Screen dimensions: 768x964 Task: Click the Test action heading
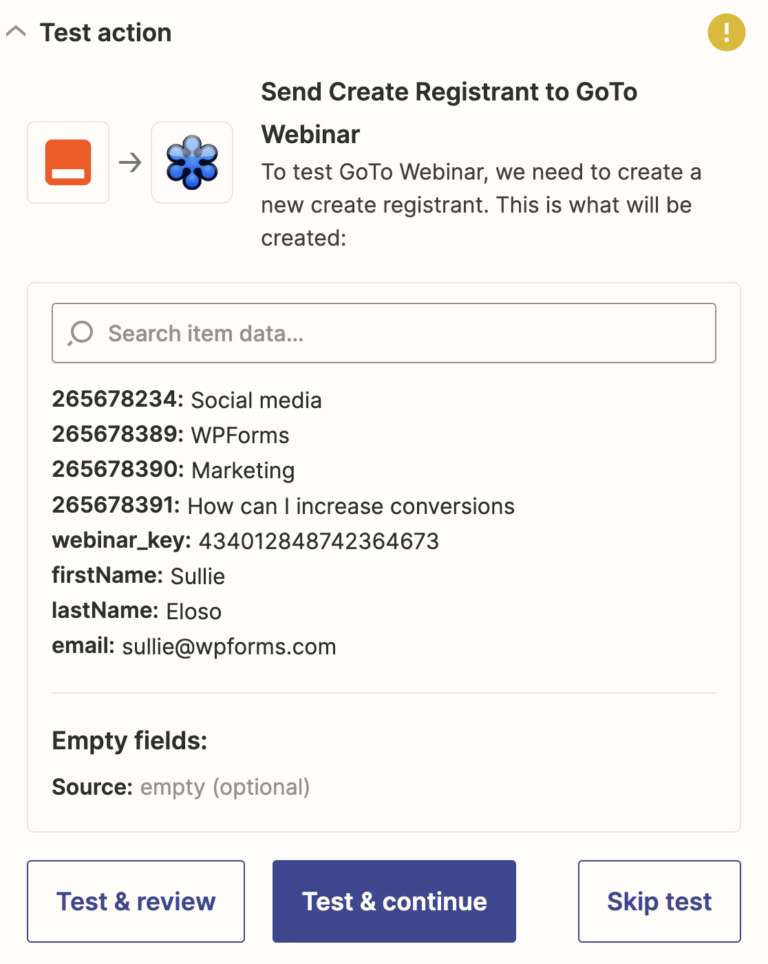coord(105,32)
